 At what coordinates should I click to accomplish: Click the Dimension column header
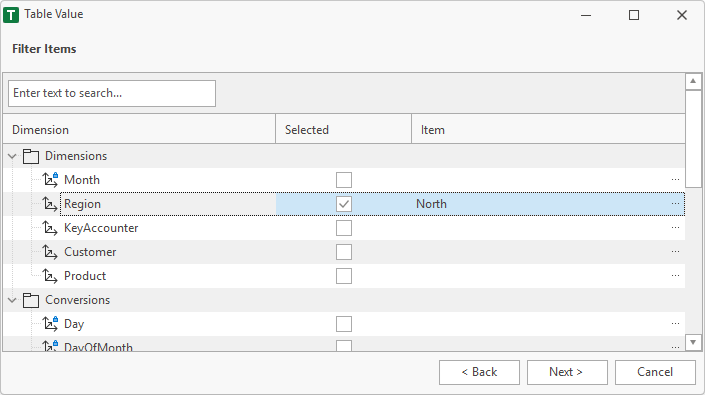pyautogui.click(x=139, y=130)
